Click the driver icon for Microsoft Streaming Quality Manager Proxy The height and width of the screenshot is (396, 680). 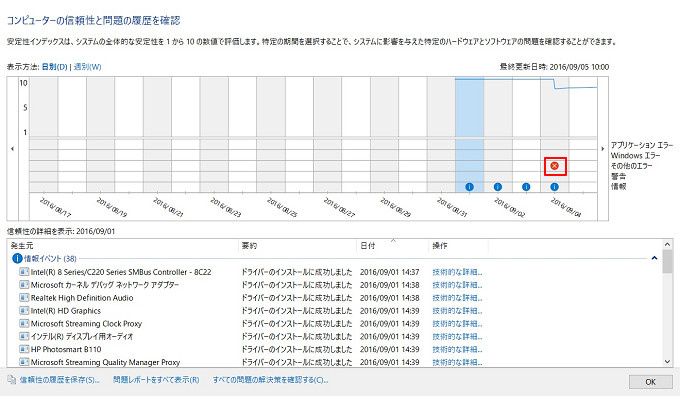(24, 362)
